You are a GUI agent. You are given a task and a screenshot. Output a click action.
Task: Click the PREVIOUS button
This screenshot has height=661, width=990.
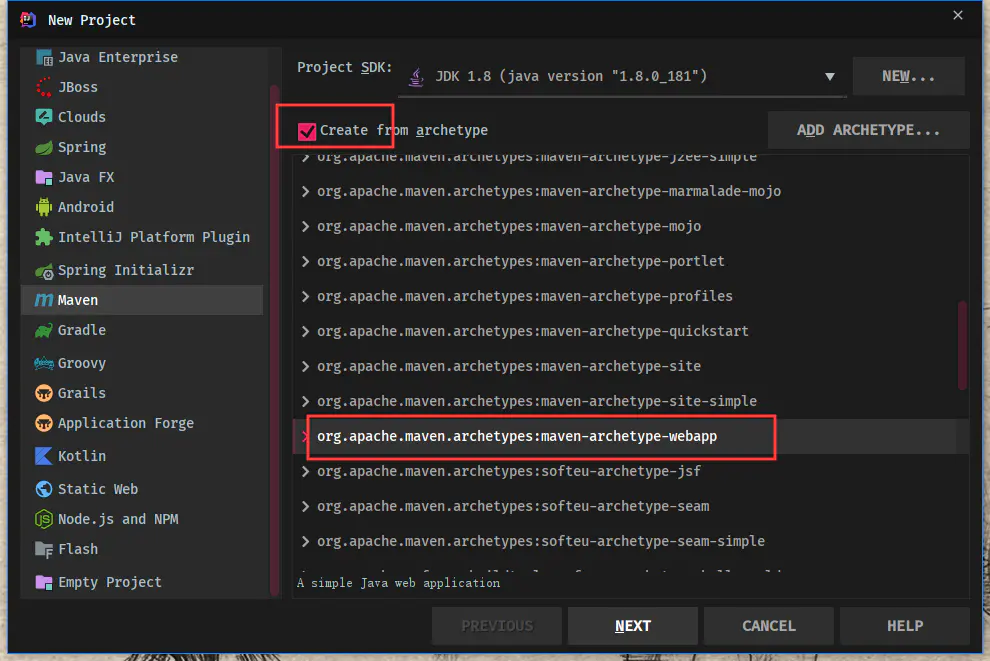click(497, 626)
